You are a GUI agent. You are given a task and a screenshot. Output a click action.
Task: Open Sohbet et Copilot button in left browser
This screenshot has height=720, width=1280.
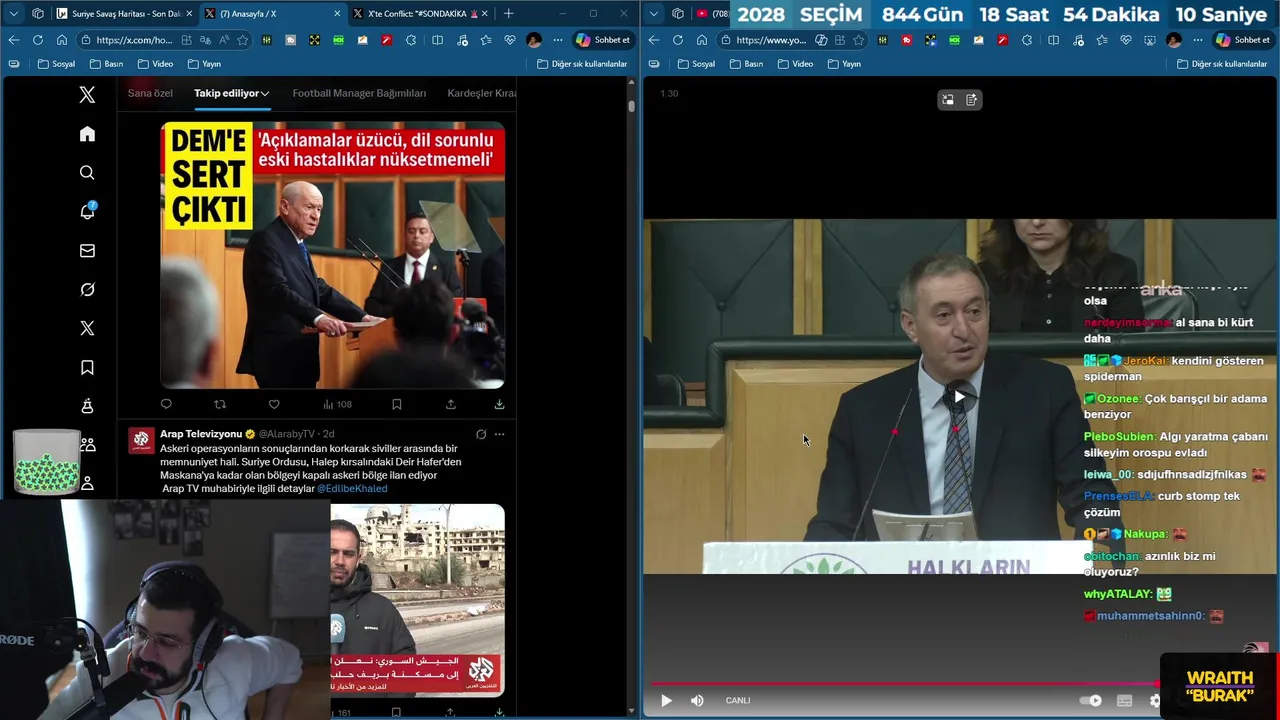603,40
